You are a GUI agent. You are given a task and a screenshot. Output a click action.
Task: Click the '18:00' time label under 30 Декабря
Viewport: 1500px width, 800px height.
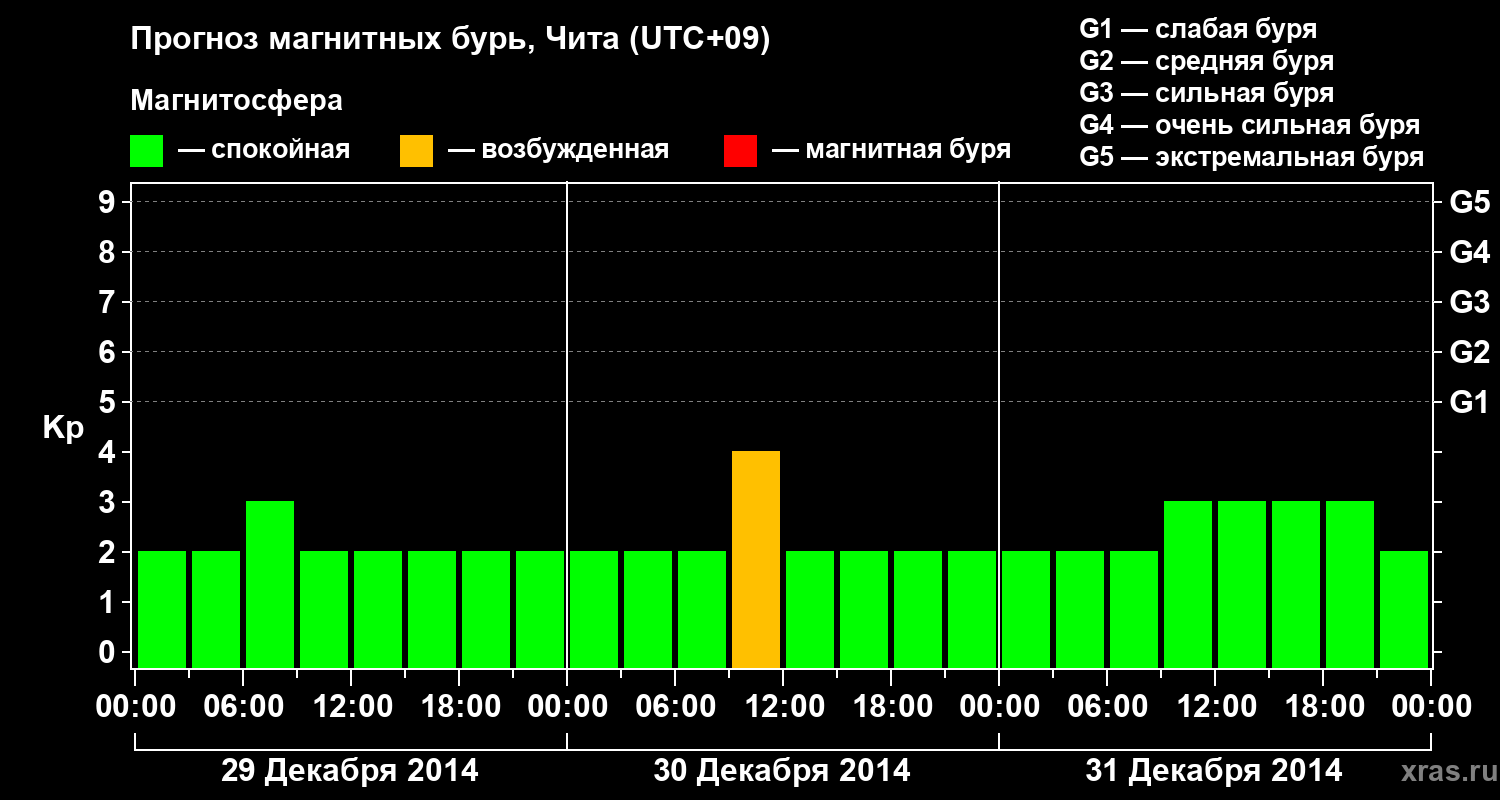coord(891,706)
